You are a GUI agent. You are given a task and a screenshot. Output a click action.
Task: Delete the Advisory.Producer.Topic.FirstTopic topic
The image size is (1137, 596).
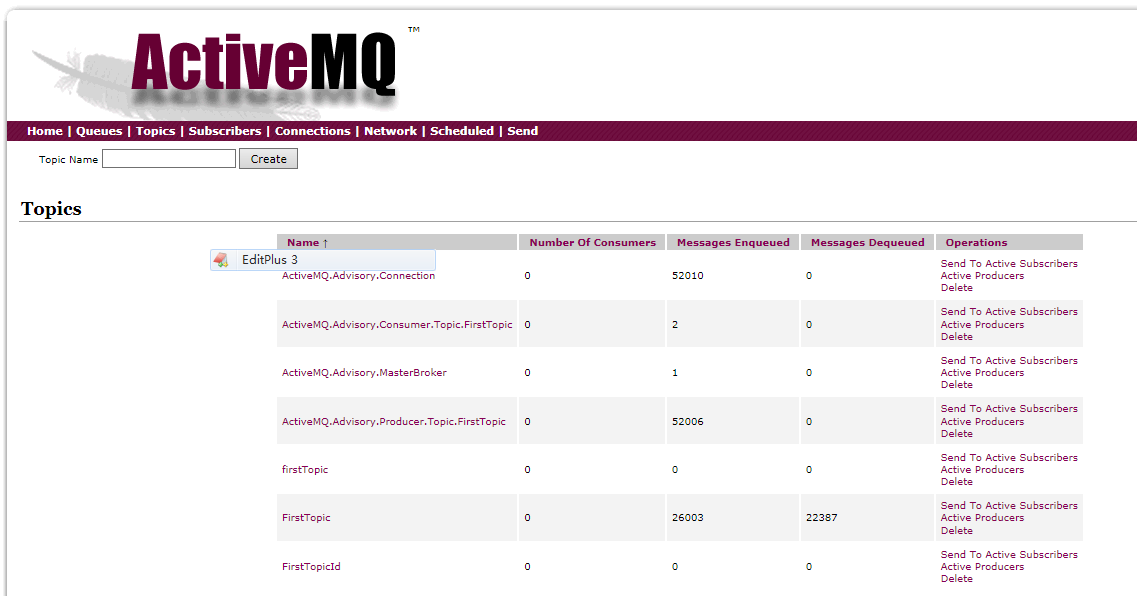(956, 434)
